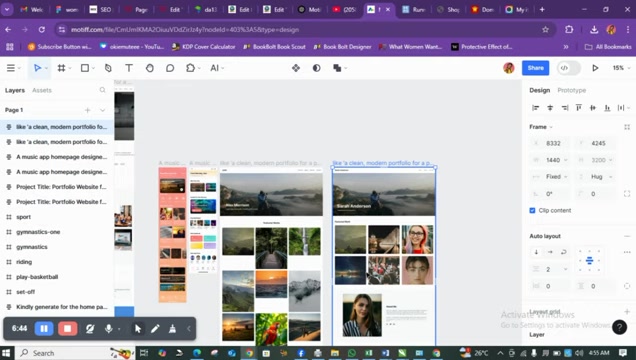Add a layout grid with plus

(x=627, y=311)
